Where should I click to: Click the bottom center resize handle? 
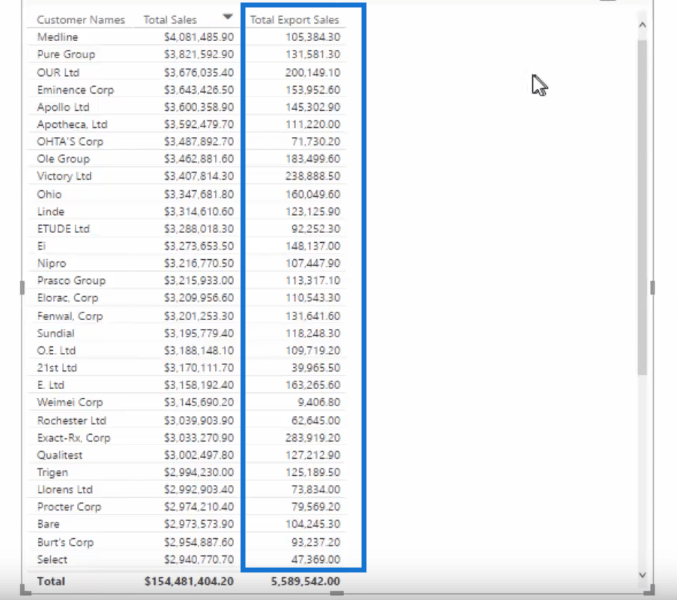click(337, 593)
